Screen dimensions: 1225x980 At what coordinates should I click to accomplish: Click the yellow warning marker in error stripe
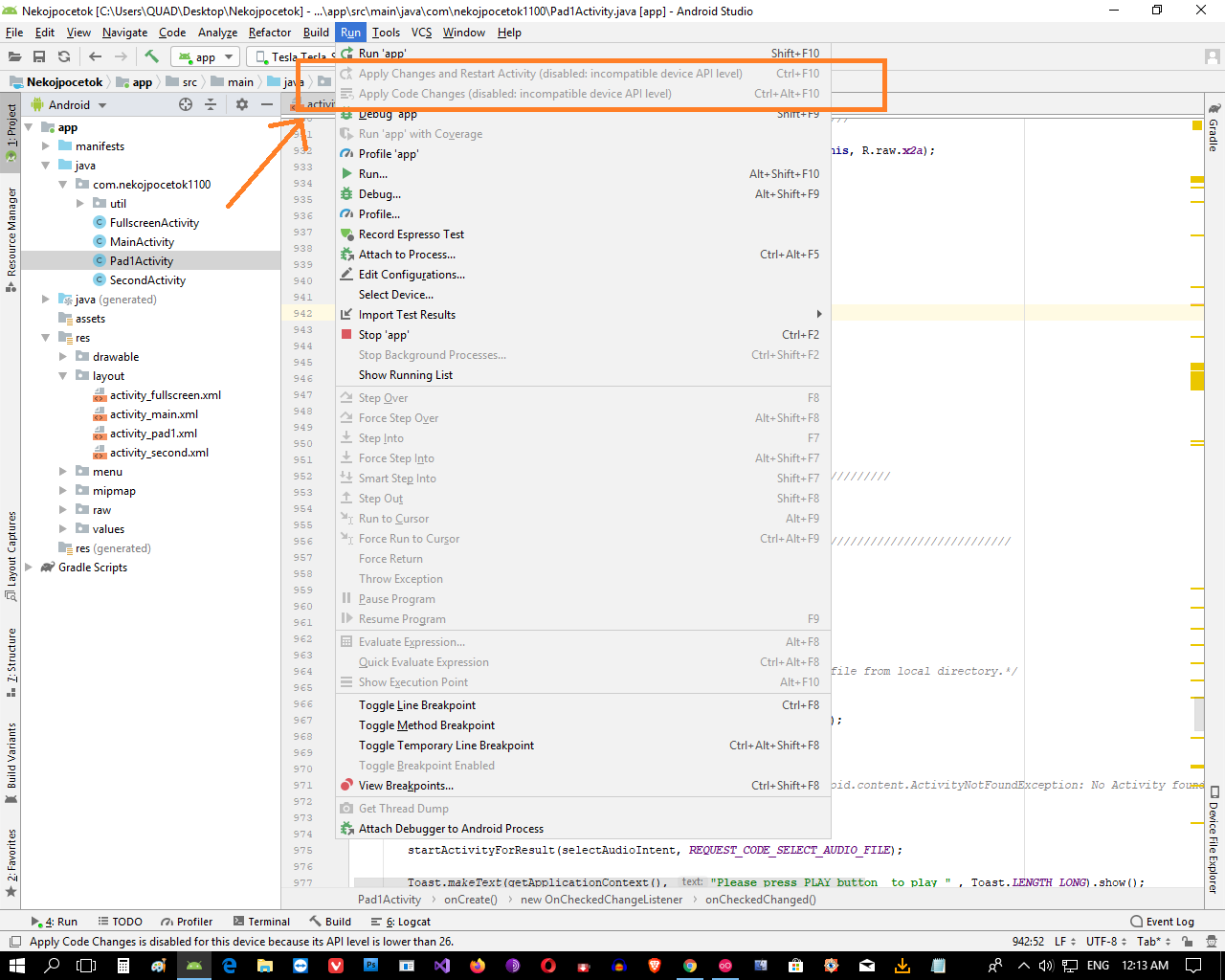(1197, 125)
